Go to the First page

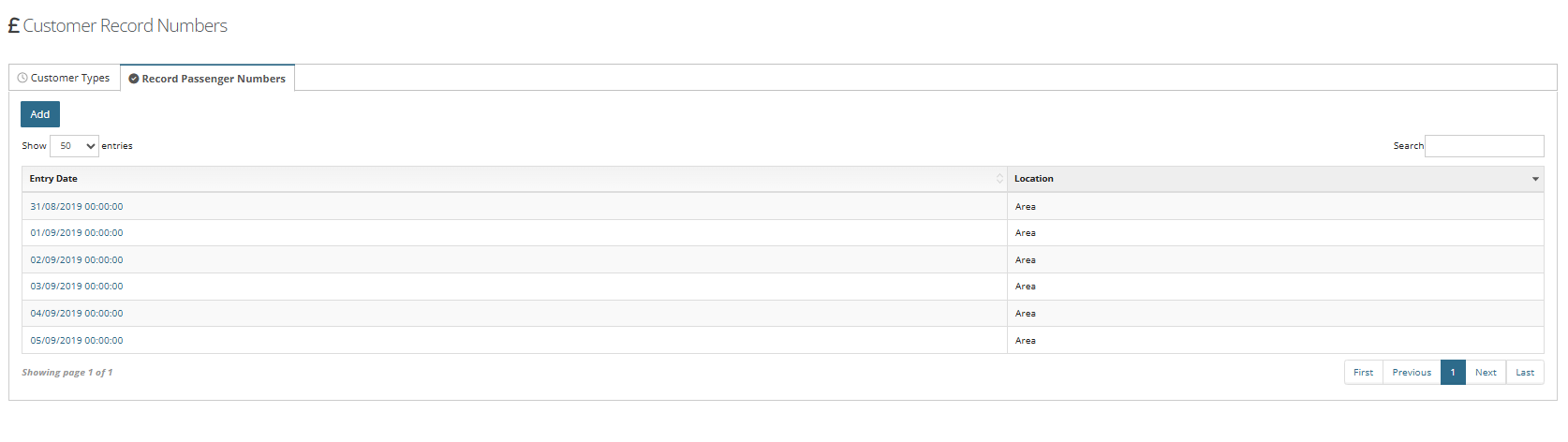pyautogui.click(x=1364, y=373)
